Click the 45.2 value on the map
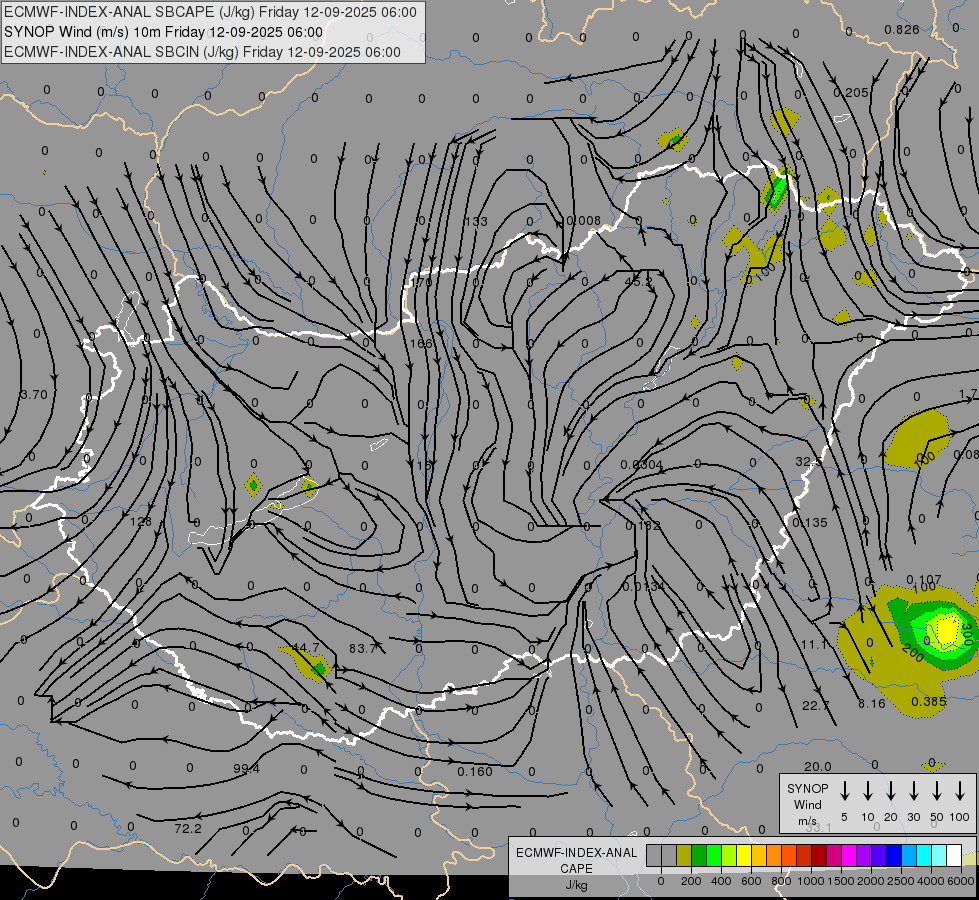 click(x=638, y=282)
